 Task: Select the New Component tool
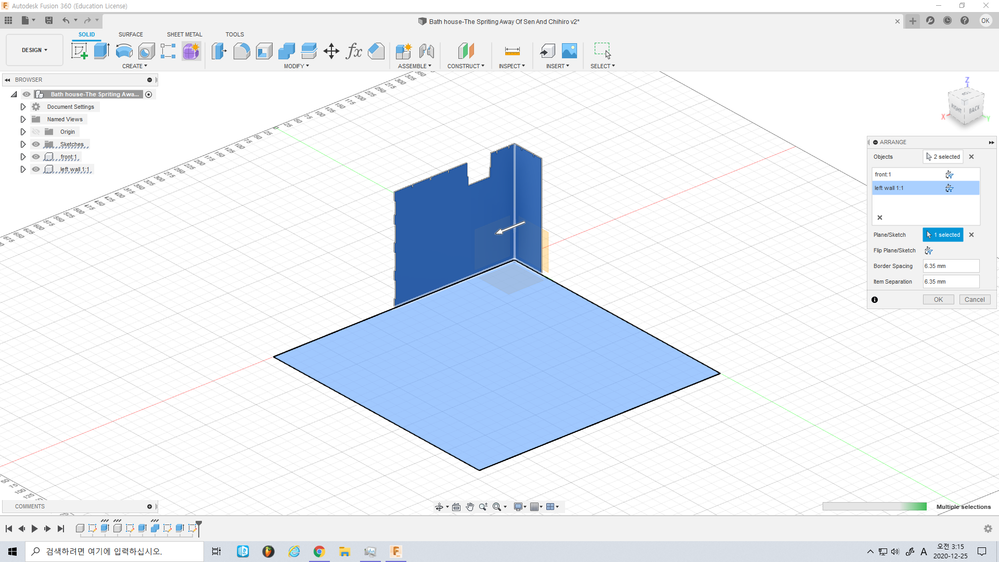point(403,51)
